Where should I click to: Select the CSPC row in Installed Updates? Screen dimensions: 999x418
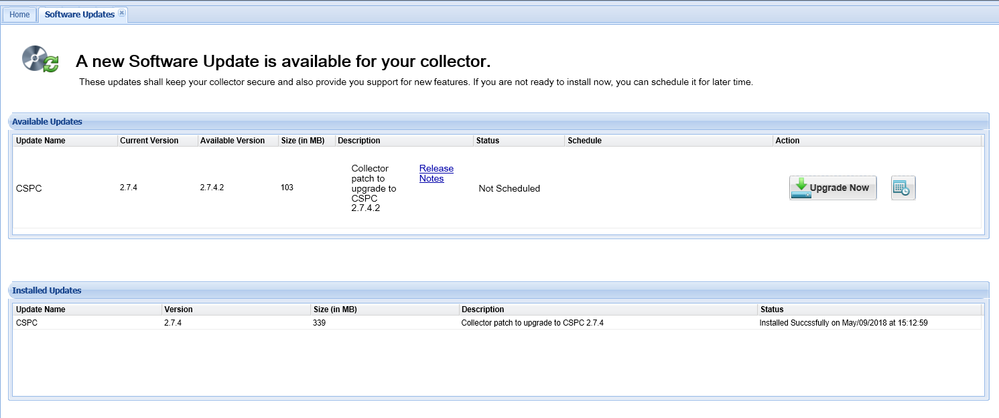click(498, 322)
